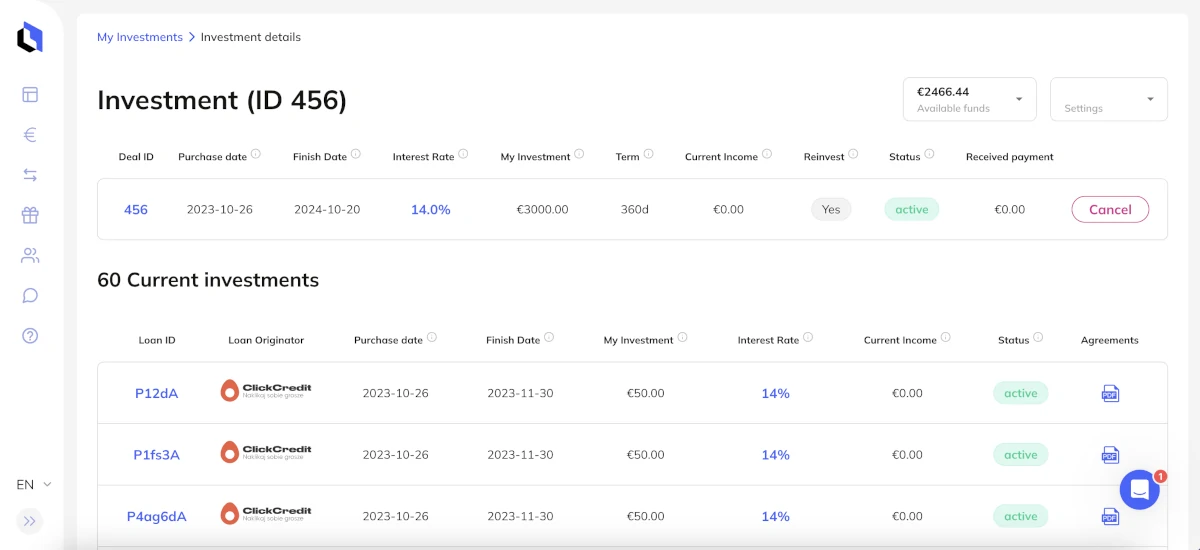Click info icon beside Term header
Image resolution: width=1200 pixels, height=550 pixels.
(649, 155)
